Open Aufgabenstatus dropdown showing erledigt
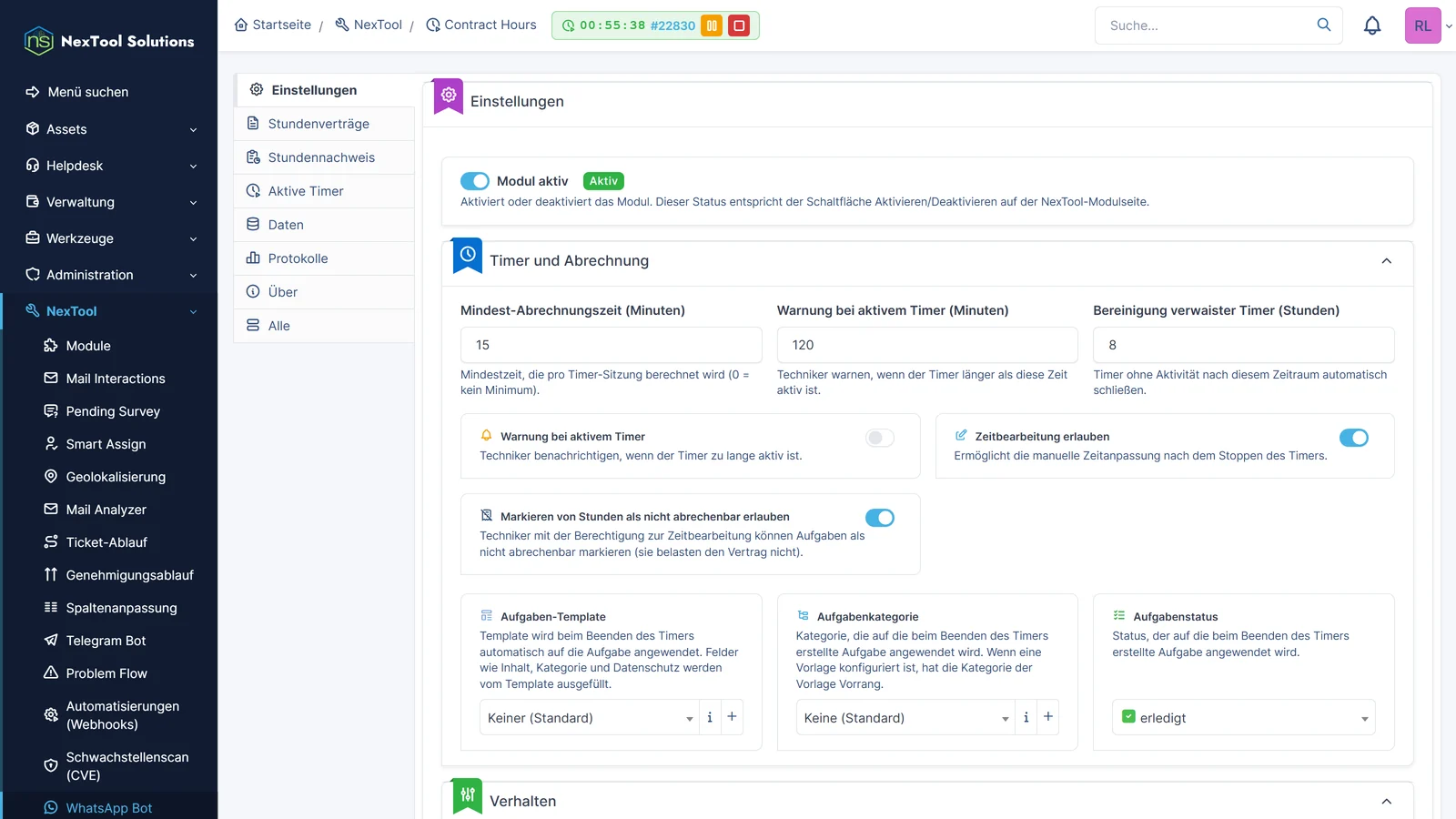Image resolution: width=1456 pixels, height=819 pixels. (1244, 717)
